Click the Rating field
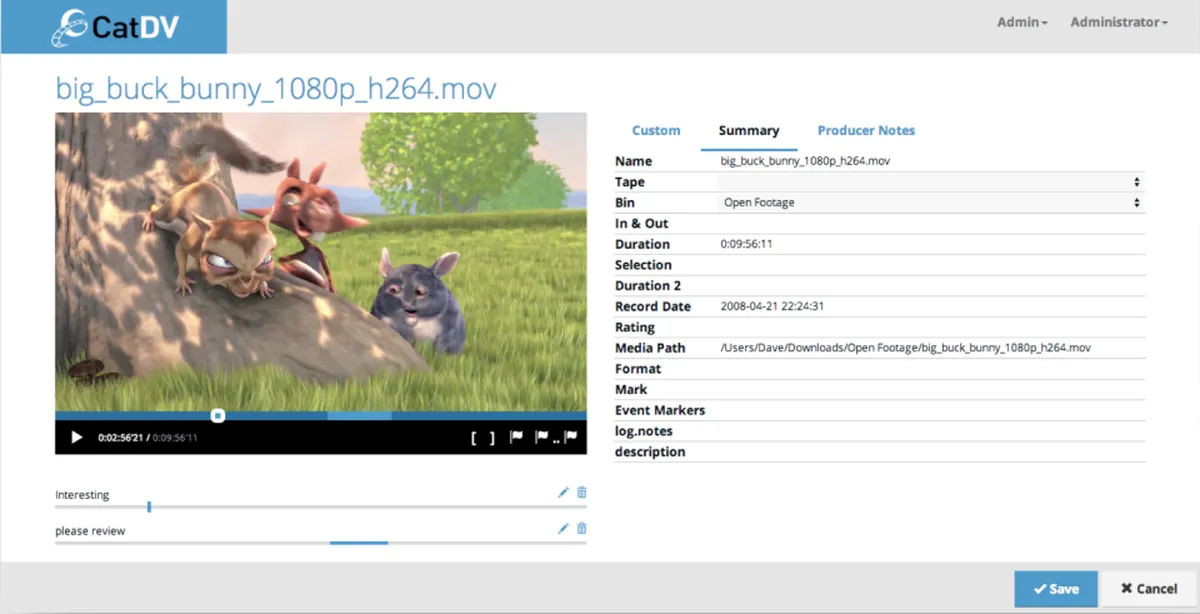This screenshot has height=614, width=1200. pyautogui.click(x=929, y=327)
